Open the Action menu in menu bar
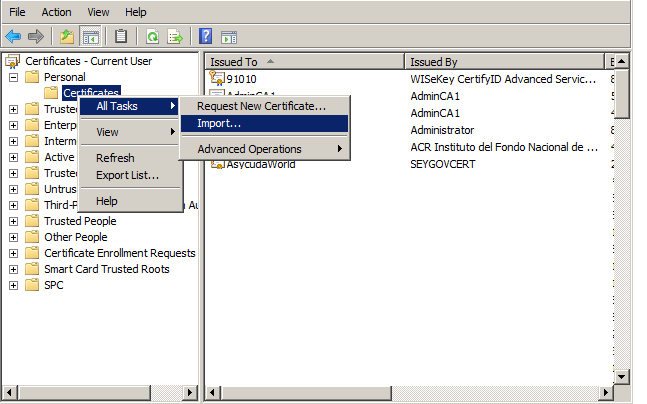Image resolution: width=647 pixels, height=404 pixels. tap(56, 12)
